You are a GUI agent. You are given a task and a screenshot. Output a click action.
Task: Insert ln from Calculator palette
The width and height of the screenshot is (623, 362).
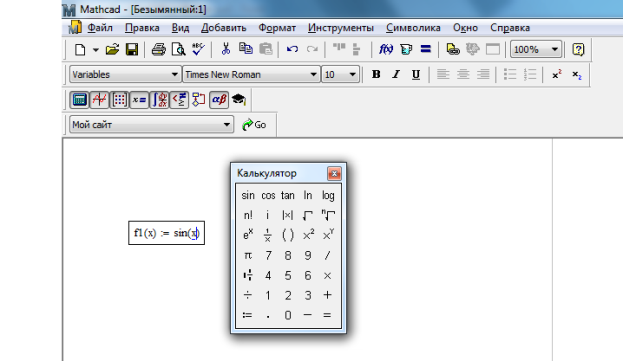[308, 196]
